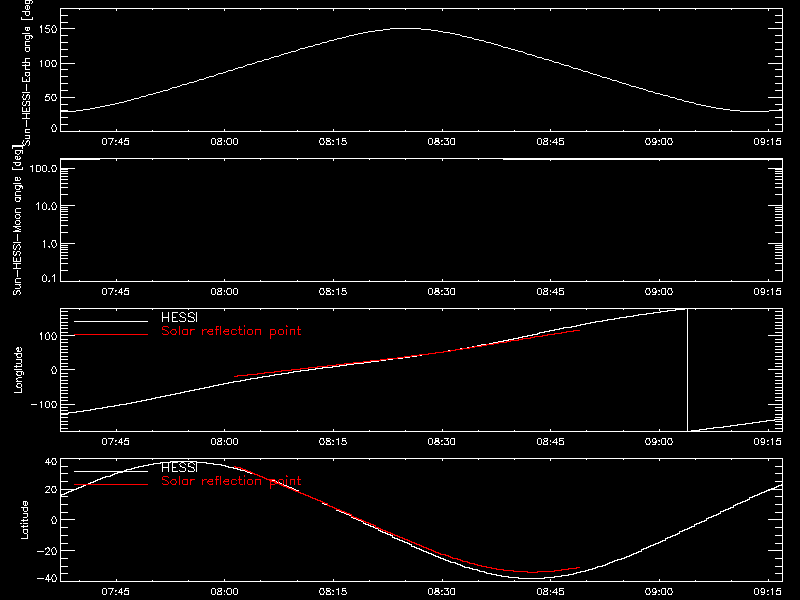The height and width of the screenshot is (600, 800).
Task: Click 08:30 time label under Latitude plot
Action: pos(441,592)
